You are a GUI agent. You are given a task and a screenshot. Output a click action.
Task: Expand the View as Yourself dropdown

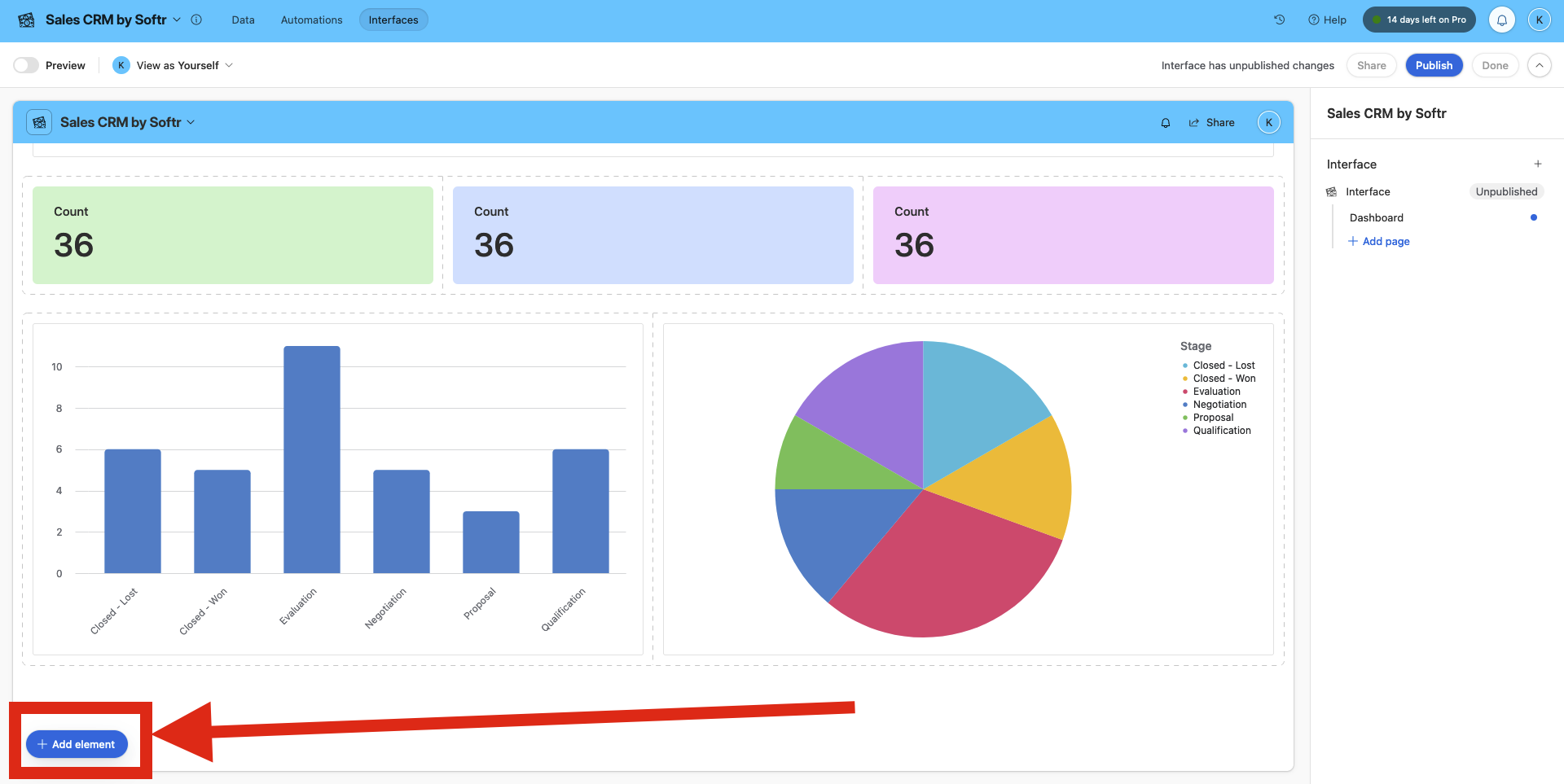tap(184, 65)
